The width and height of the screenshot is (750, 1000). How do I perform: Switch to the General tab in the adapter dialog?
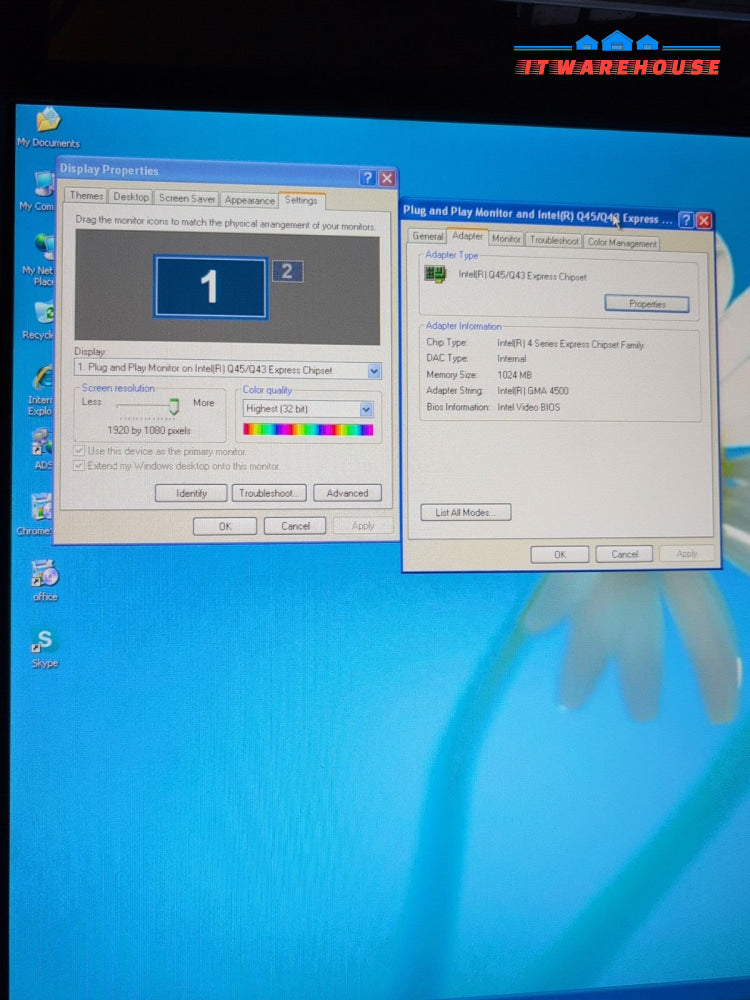[x=427, y=236]
